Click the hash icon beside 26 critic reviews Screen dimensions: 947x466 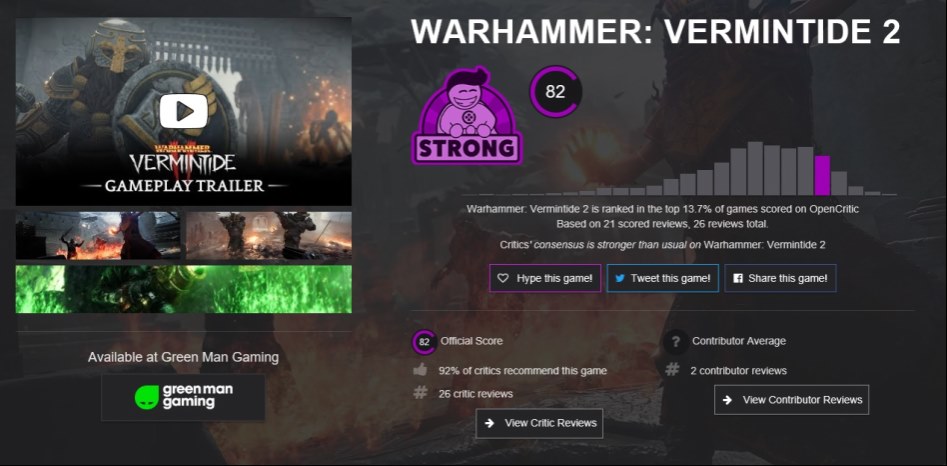420,393
